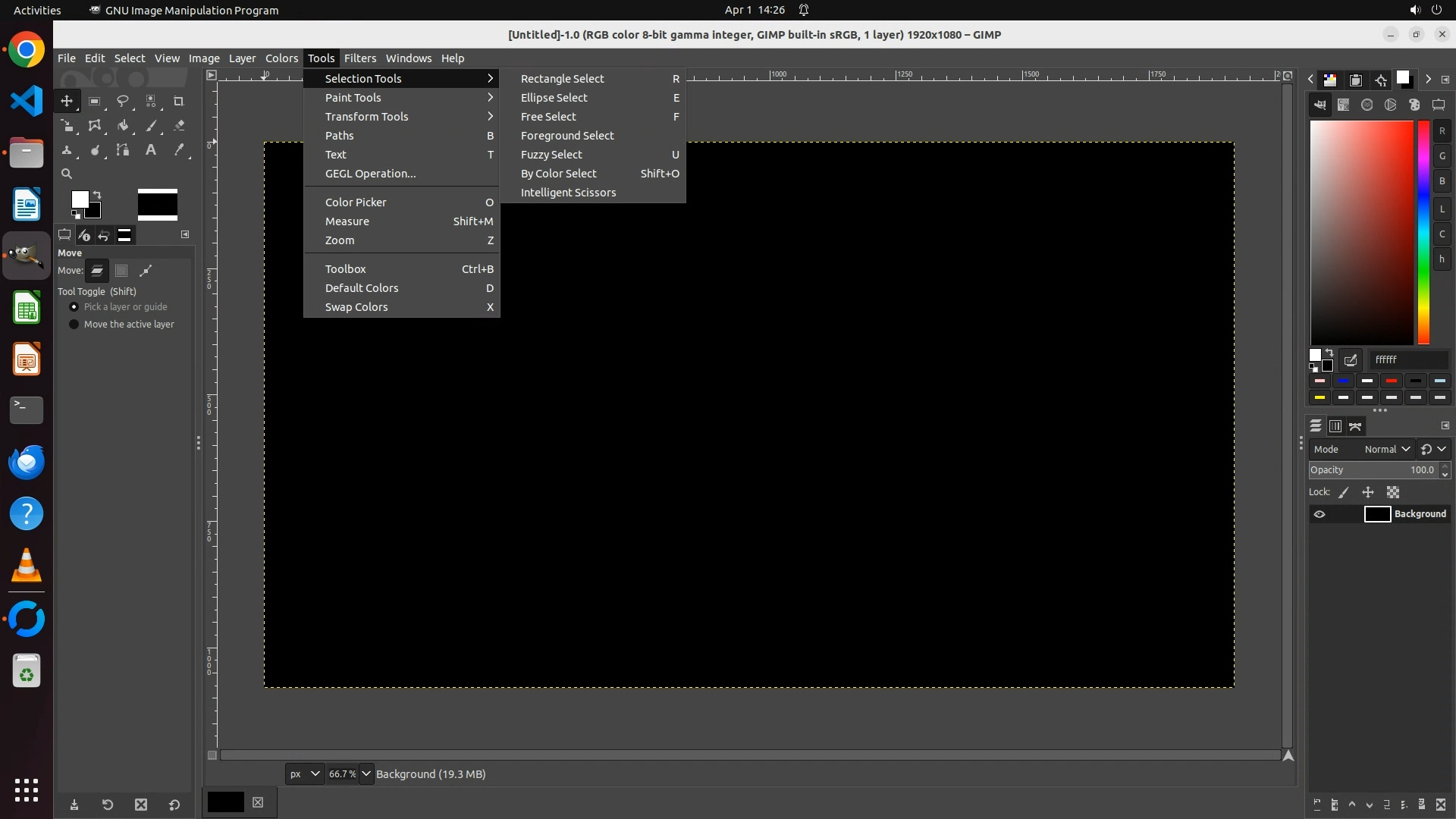The image size is (1456, 819).
Task: Open the zoom percentage dropdown
Action: click(x=366, y=773)
